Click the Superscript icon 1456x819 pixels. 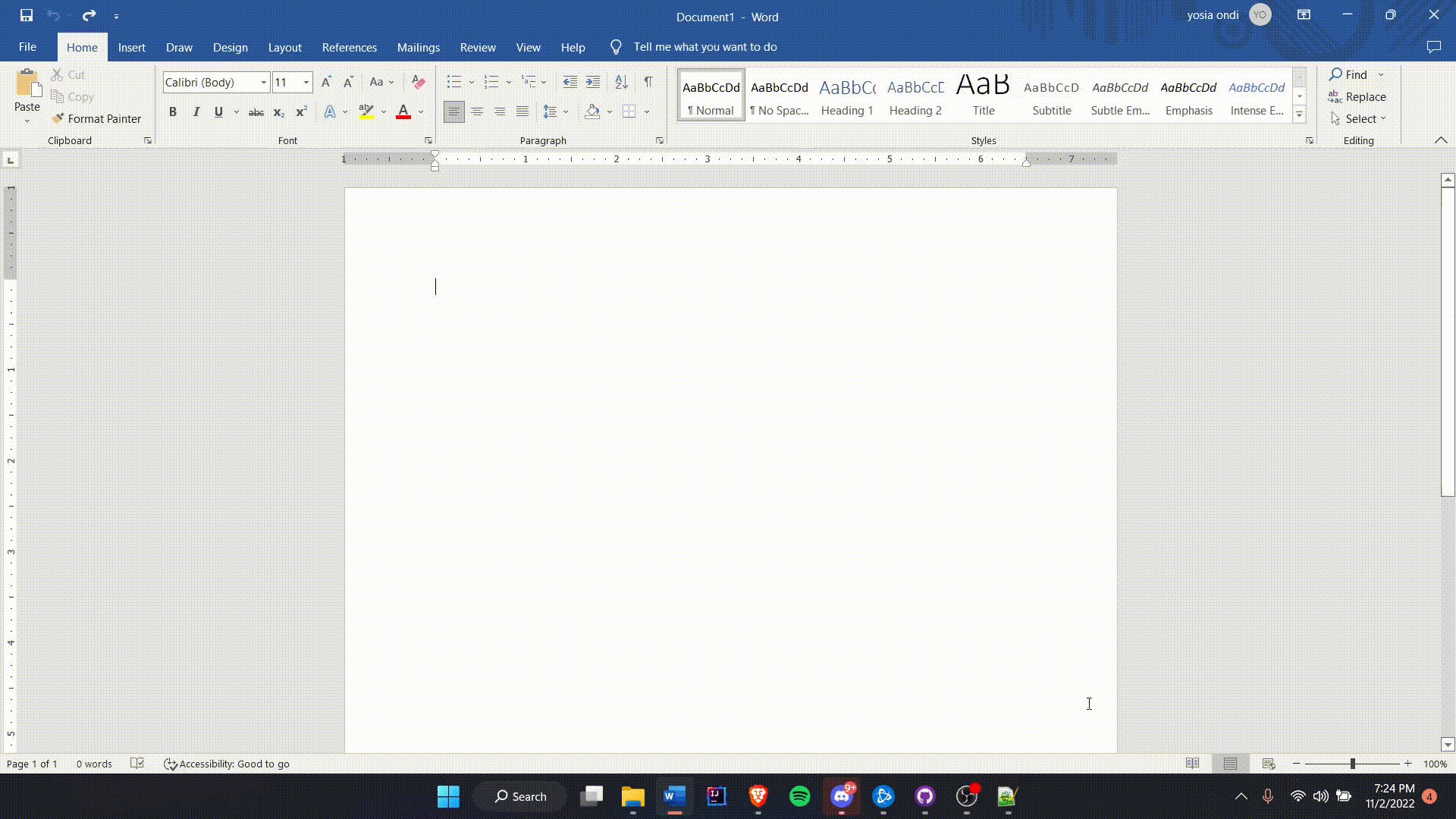tap(301, 112)
